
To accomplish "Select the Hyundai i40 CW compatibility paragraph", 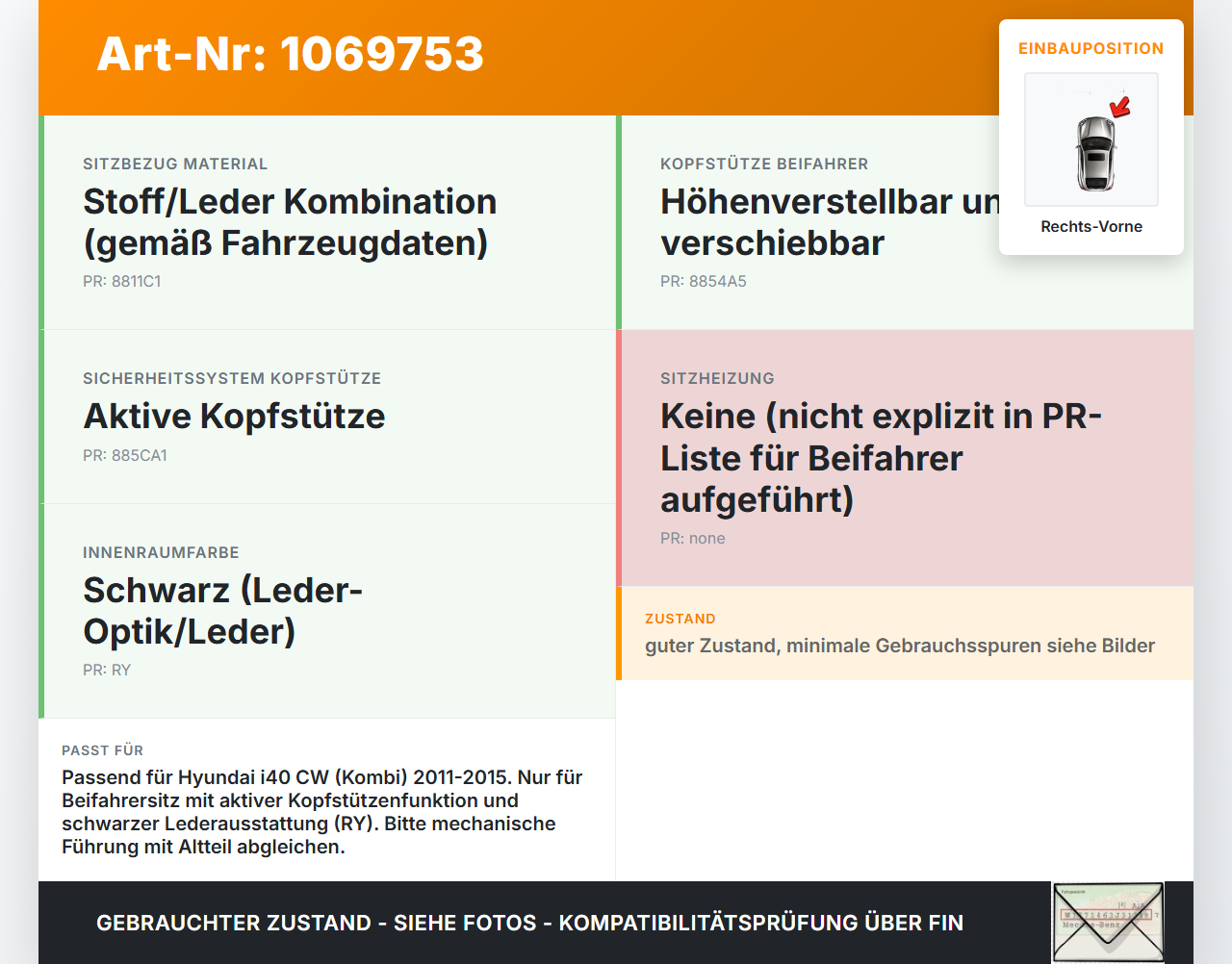I will [322, 812].
